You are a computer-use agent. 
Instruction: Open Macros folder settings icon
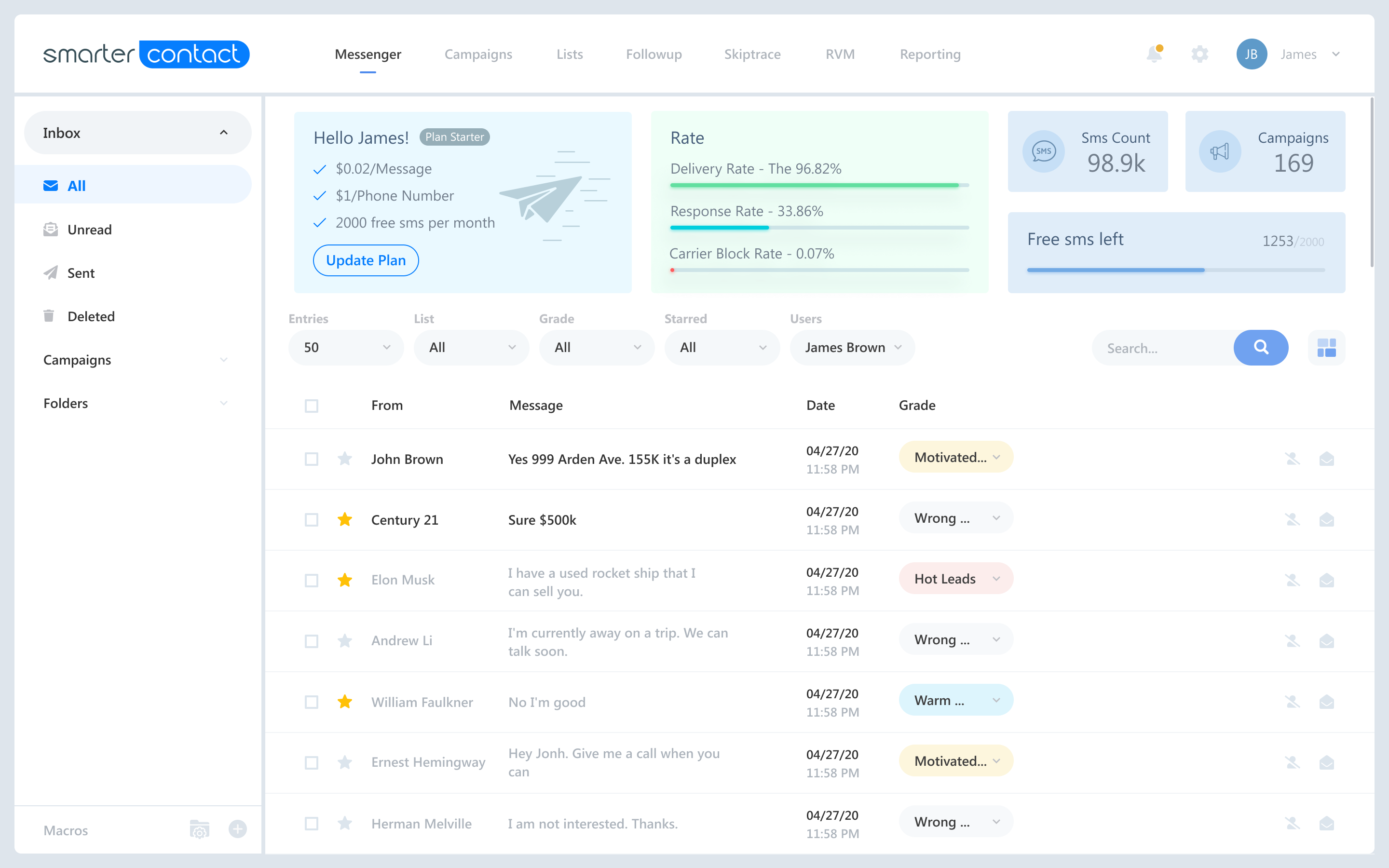(199, 829)
